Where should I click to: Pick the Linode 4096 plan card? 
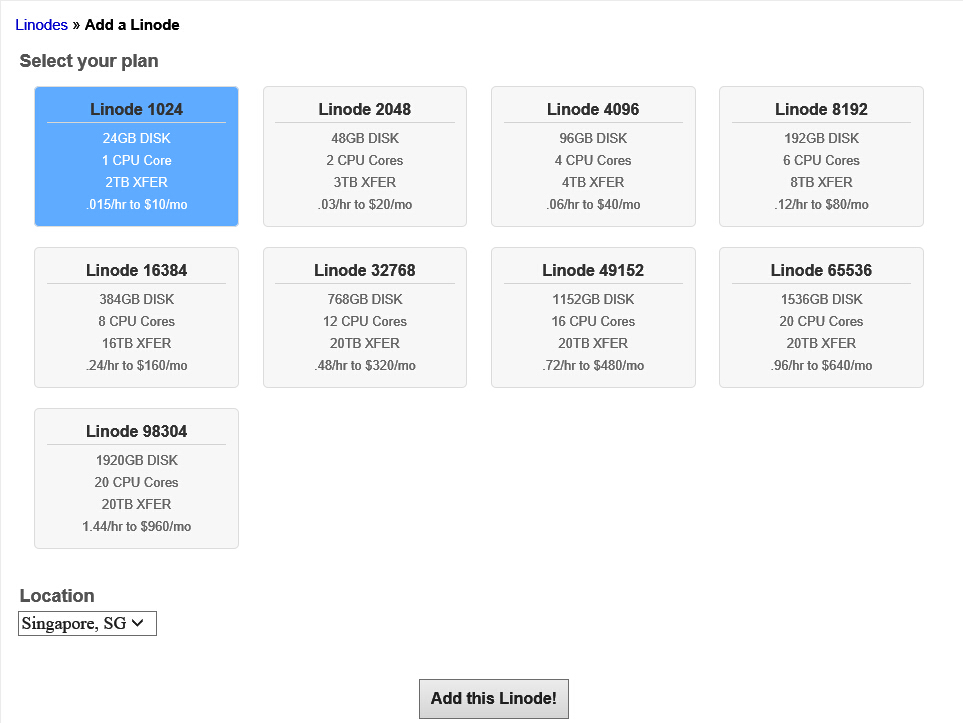point(593,157)
